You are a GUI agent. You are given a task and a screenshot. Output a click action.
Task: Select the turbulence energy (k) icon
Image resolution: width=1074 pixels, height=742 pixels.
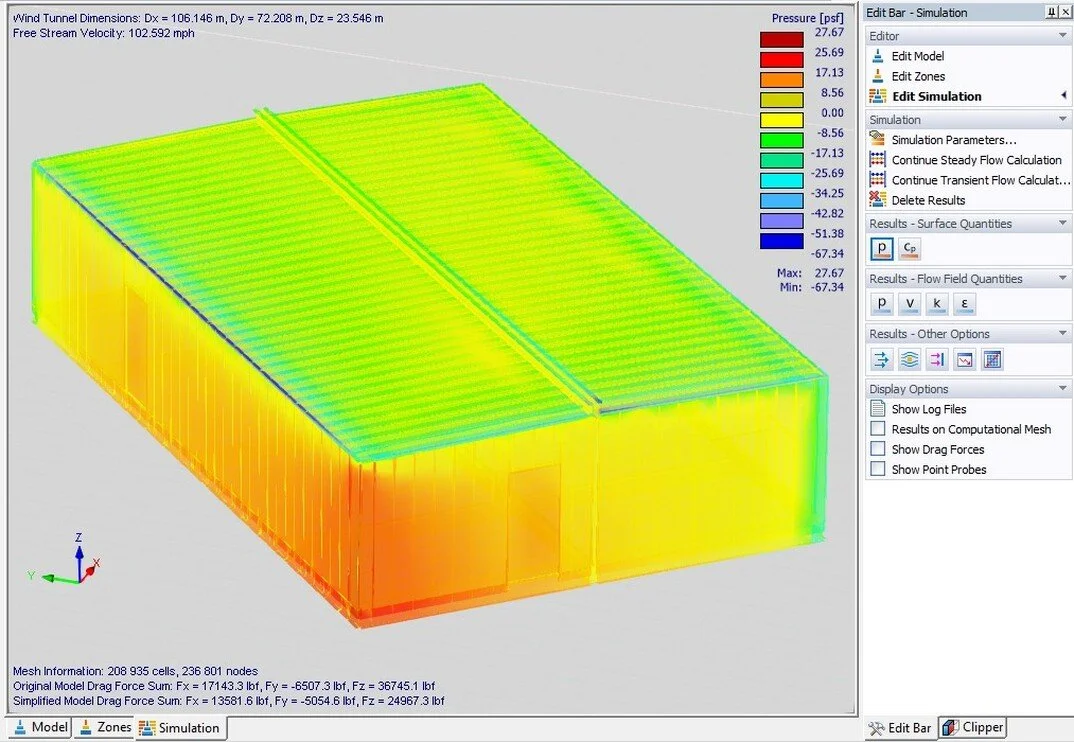[937, 304]
